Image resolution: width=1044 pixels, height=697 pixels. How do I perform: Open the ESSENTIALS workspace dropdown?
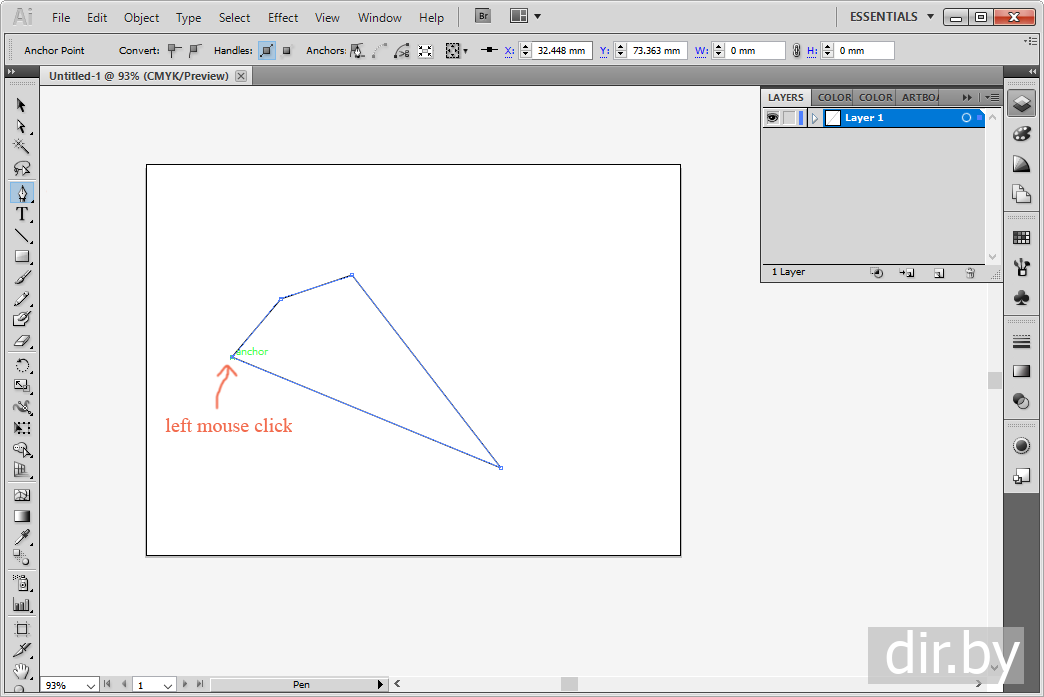click(x=892, y=17)
